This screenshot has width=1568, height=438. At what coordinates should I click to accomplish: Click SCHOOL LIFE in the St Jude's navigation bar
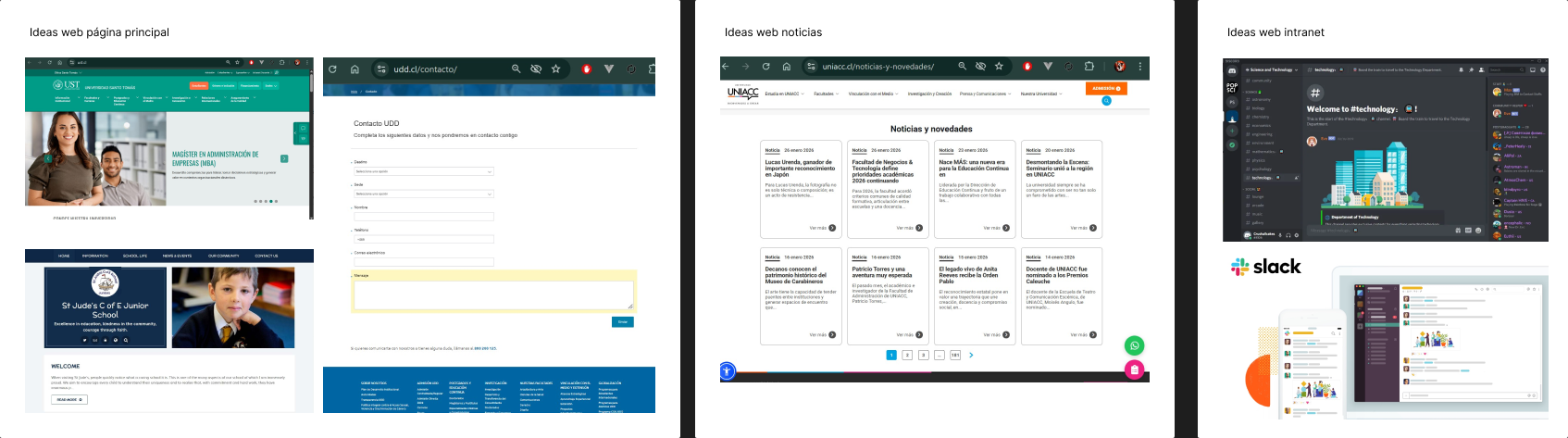tap(135, 256)
